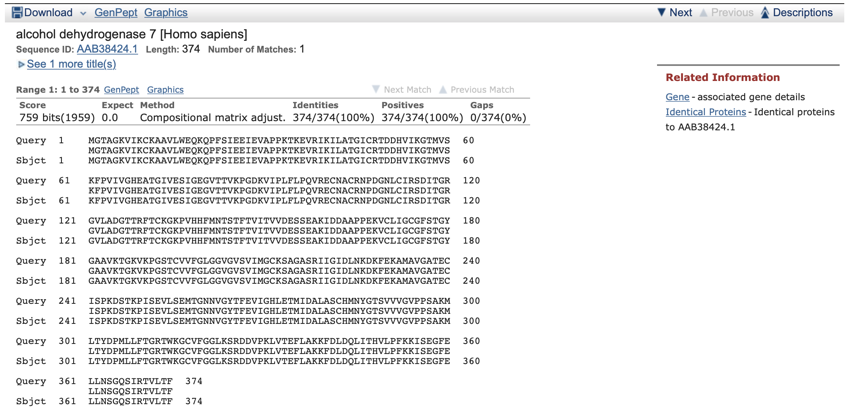Open the Identical Proteins link

point(706,112)
